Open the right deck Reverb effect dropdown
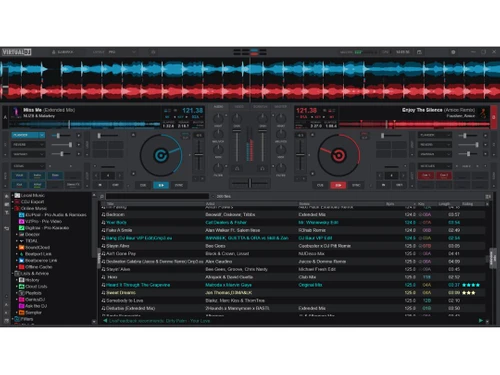Image resolution: width=500 pixels, height=375 pixels. [449, 145]
